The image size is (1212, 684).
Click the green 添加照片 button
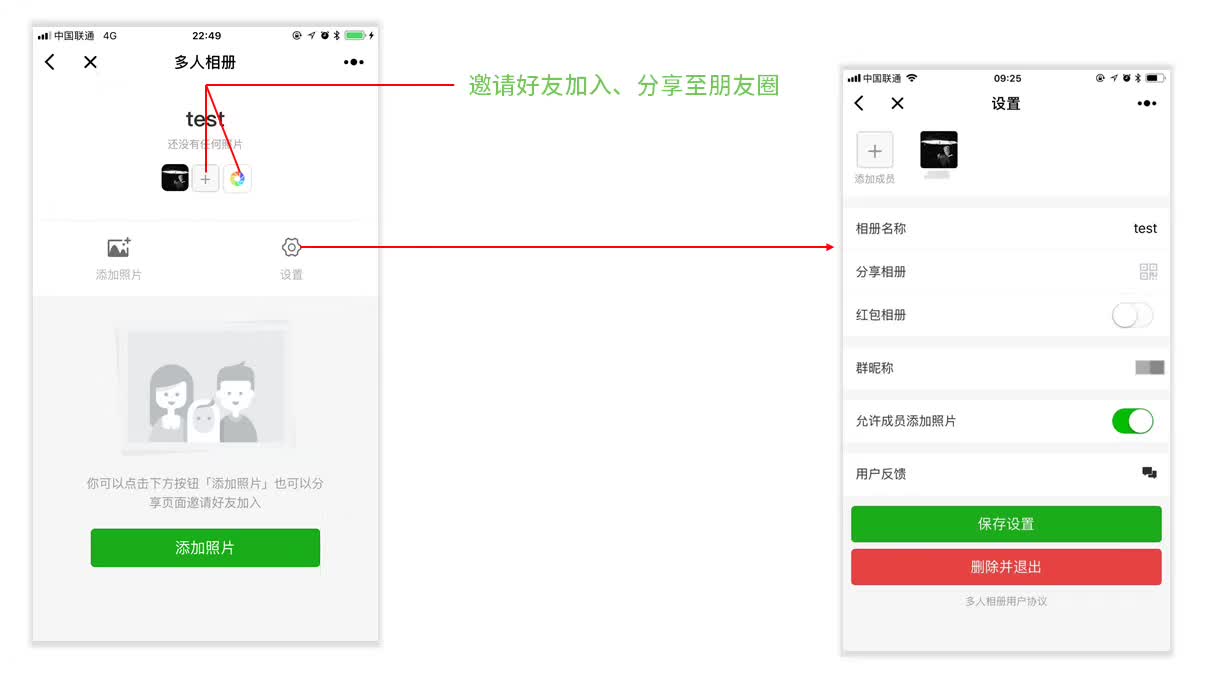pyautogui.click(x=205, y=548)
